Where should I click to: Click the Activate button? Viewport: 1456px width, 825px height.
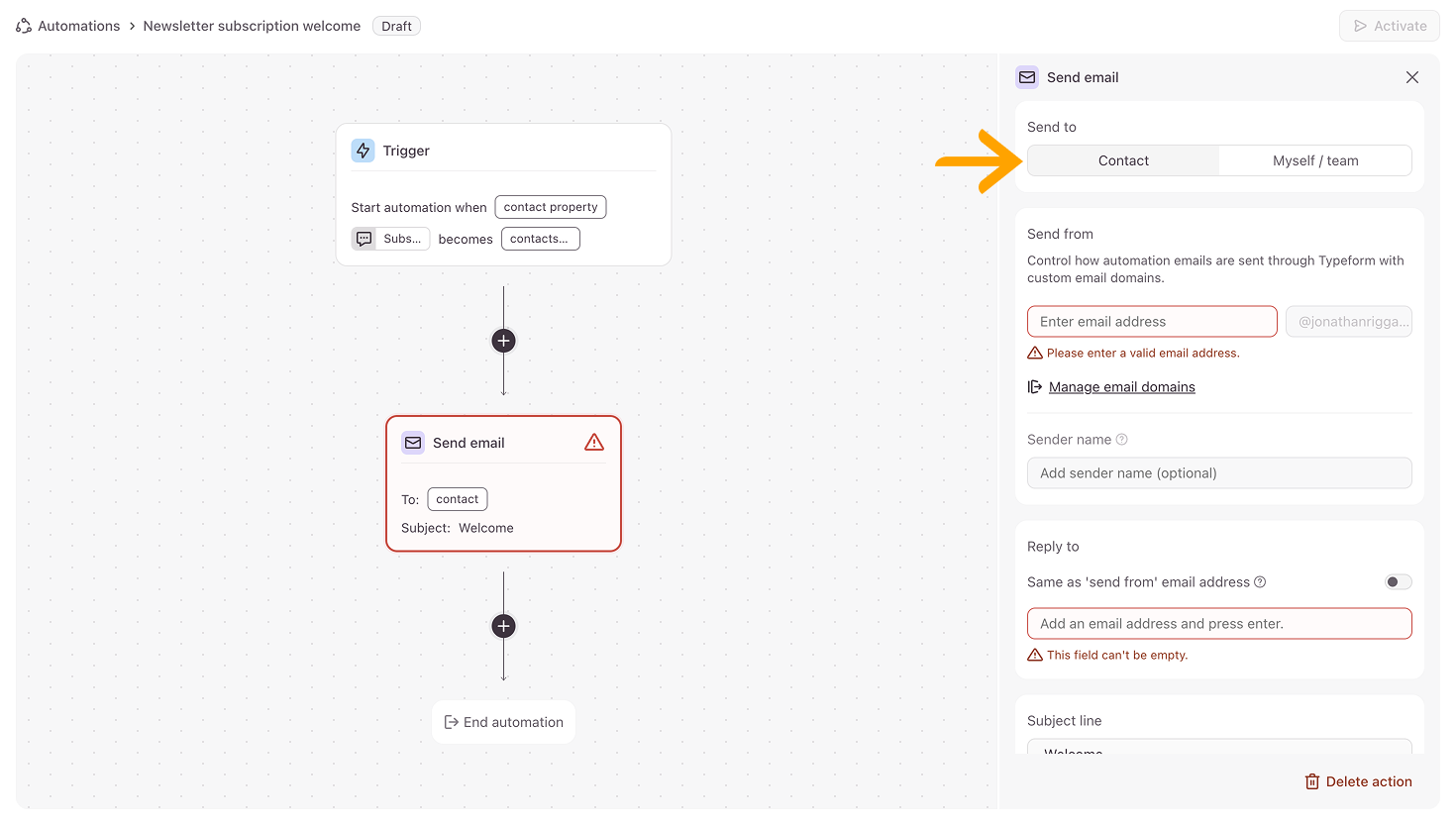pyautogui.click(x=1389, y=26)
